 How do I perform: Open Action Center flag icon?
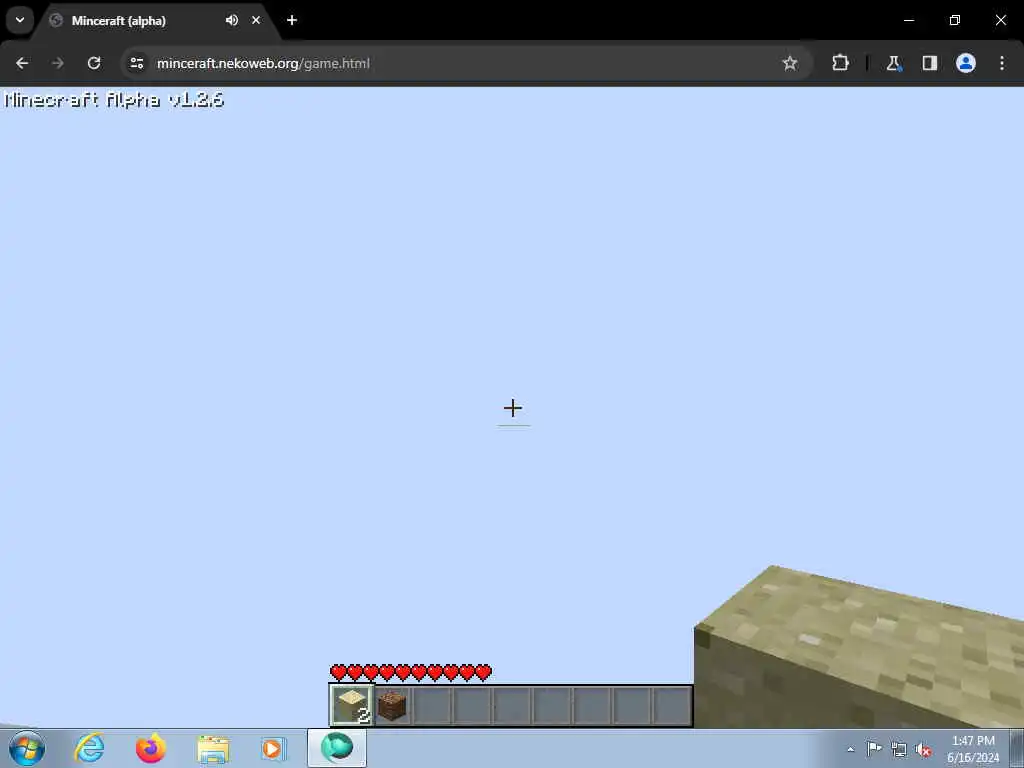874,749
